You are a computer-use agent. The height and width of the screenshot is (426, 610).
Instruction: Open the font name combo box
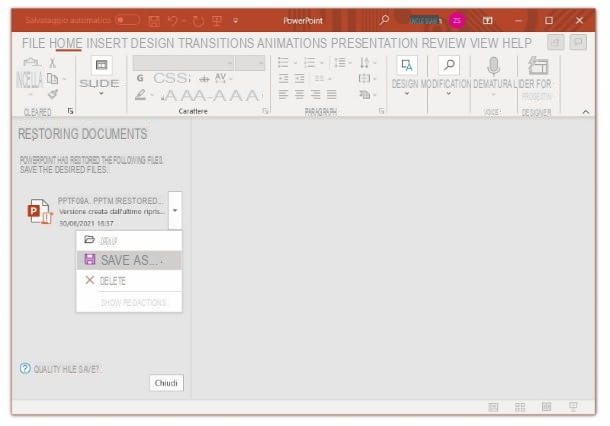click(183, 63)
